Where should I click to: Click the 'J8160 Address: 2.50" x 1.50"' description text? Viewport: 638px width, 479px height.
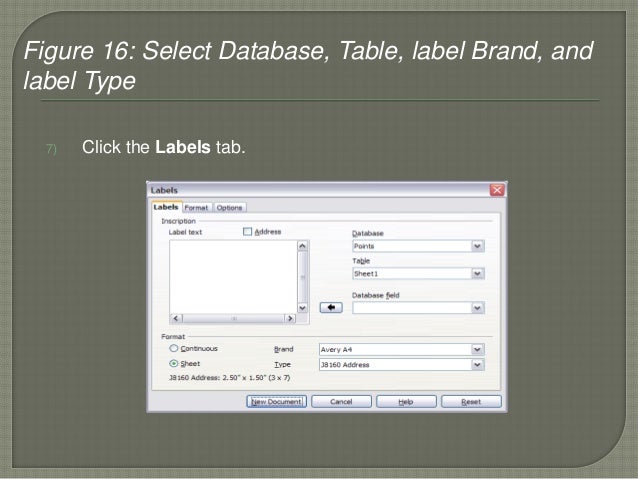click(x=229, y=378)
